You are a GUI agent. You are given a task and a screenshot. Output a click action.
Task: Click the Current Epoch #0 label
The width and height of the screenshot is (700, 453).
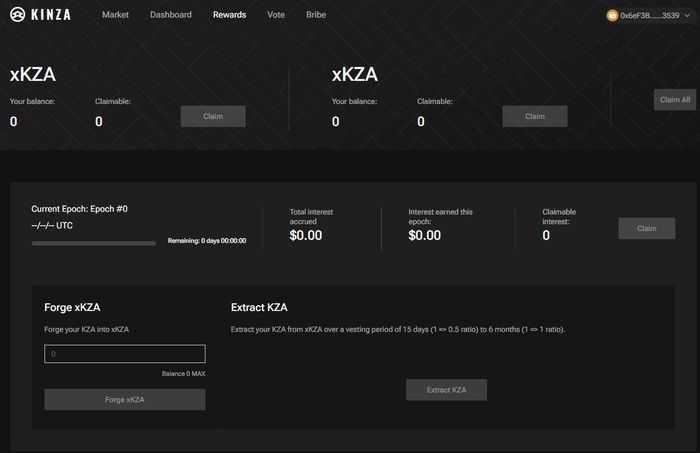point(79,209)
